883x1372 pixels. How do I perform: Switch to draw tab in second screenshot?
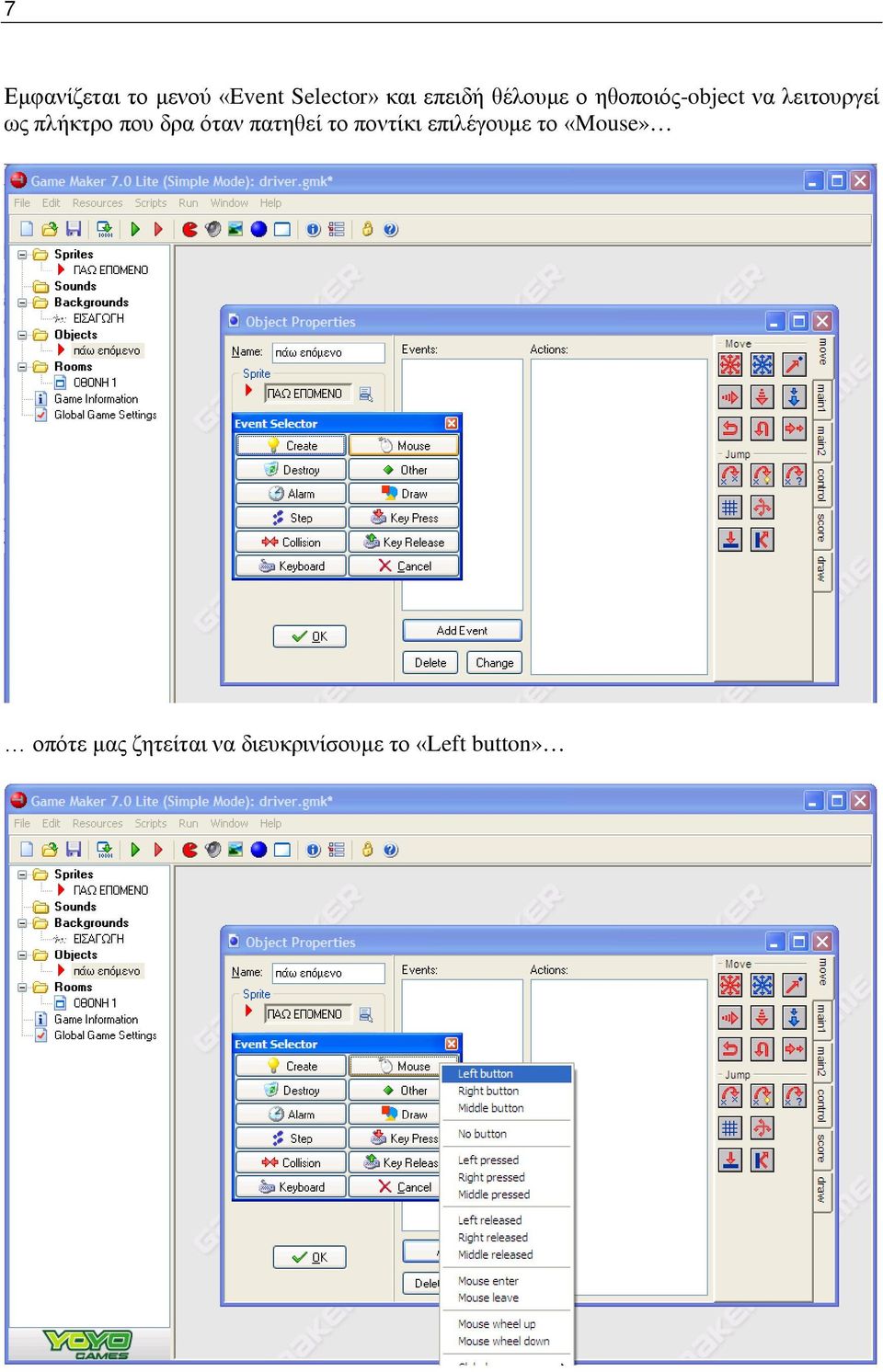pyautogui.click(x=822, y=1190)
